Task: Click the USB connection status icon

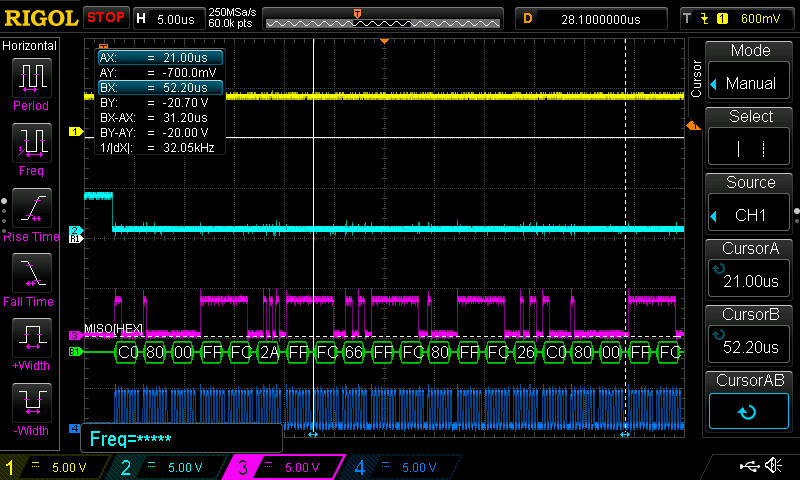Action: pyautogui.click(x=751, y=466)
